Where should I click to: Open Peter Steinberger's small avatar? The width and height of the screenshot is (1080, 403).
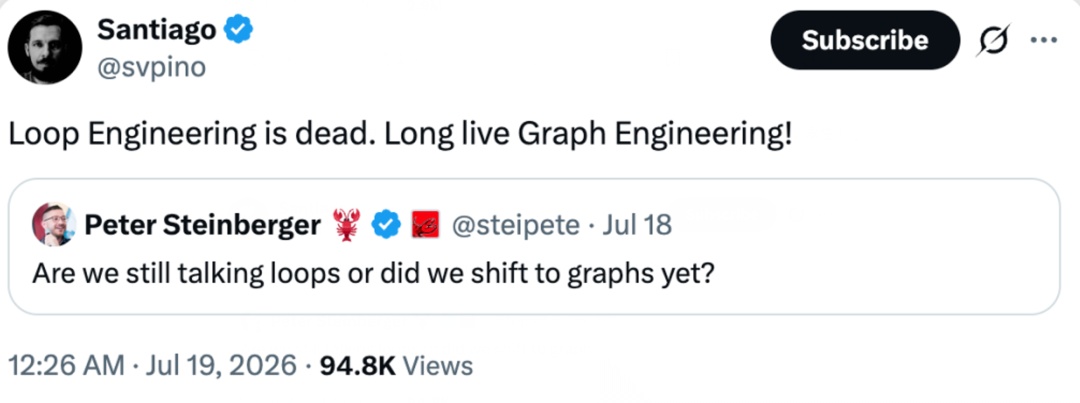pos(54,225)
